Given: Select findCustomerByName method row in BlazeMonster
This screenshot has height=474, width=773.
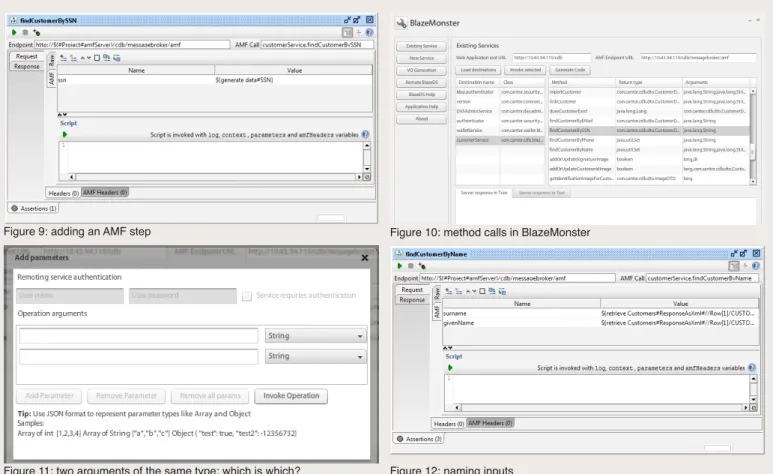Looking at the screenshot, I should [649, 149].
